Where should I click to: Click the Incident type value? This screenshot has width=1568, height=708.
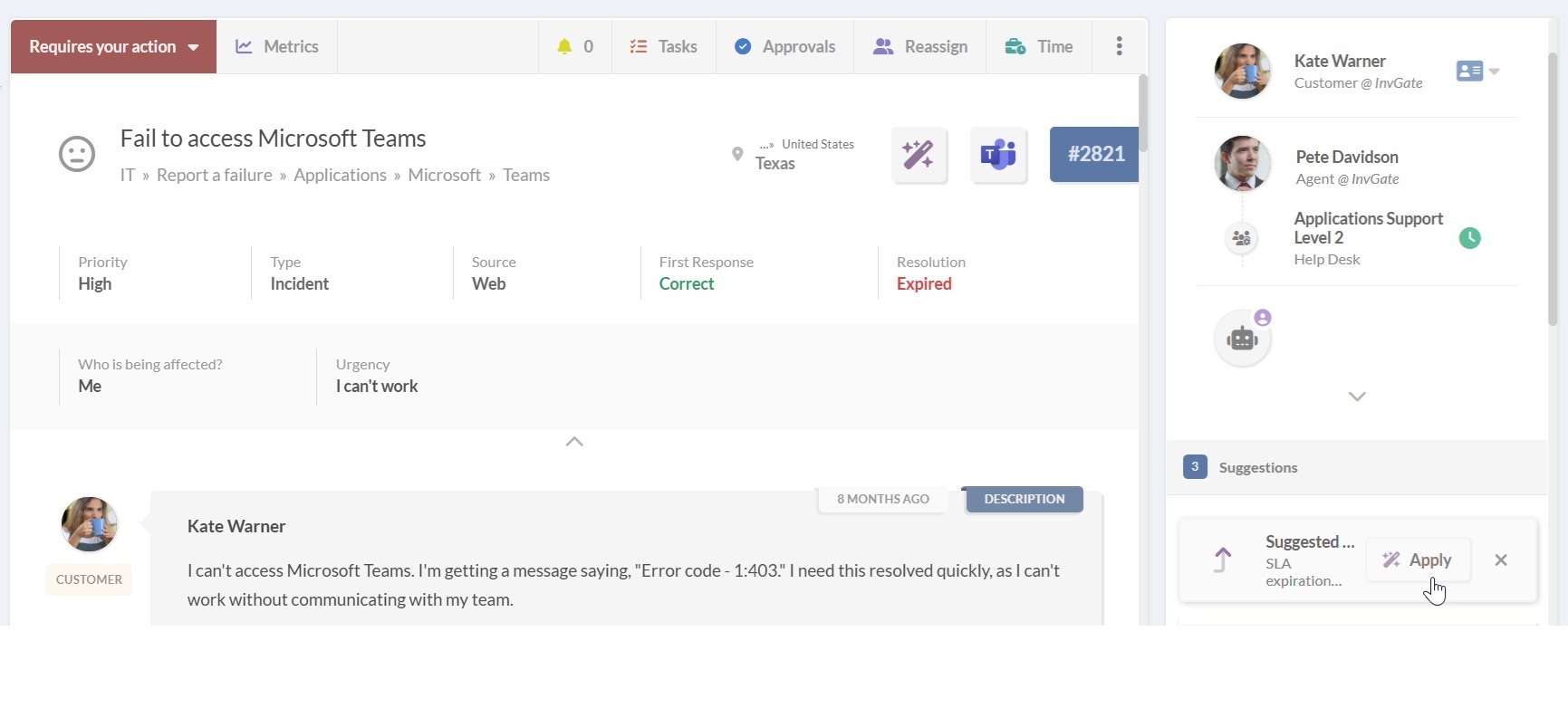300,283
